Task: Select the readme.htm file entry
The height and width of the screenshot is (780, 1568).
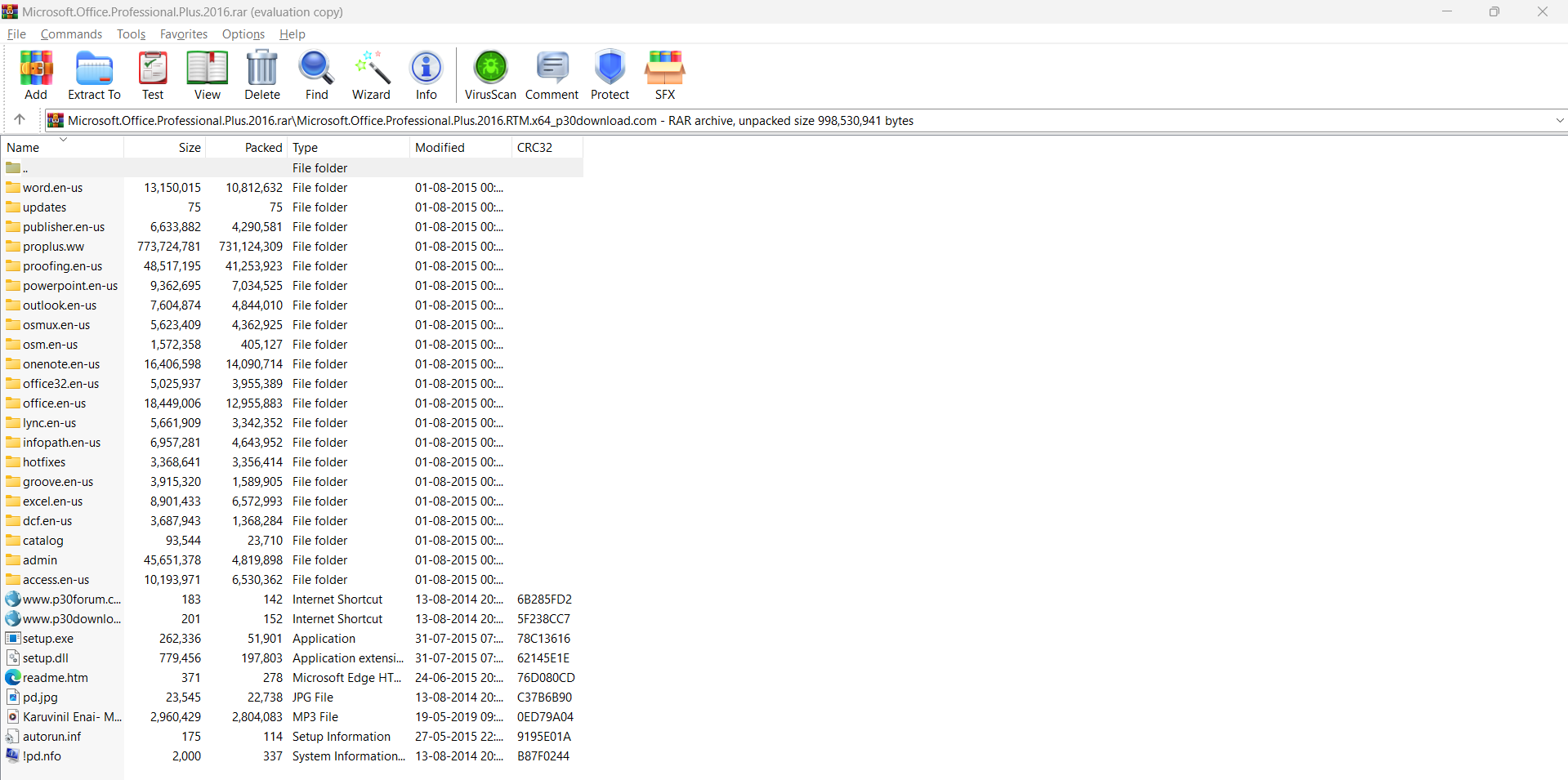Action: click(x=55, y=678)
